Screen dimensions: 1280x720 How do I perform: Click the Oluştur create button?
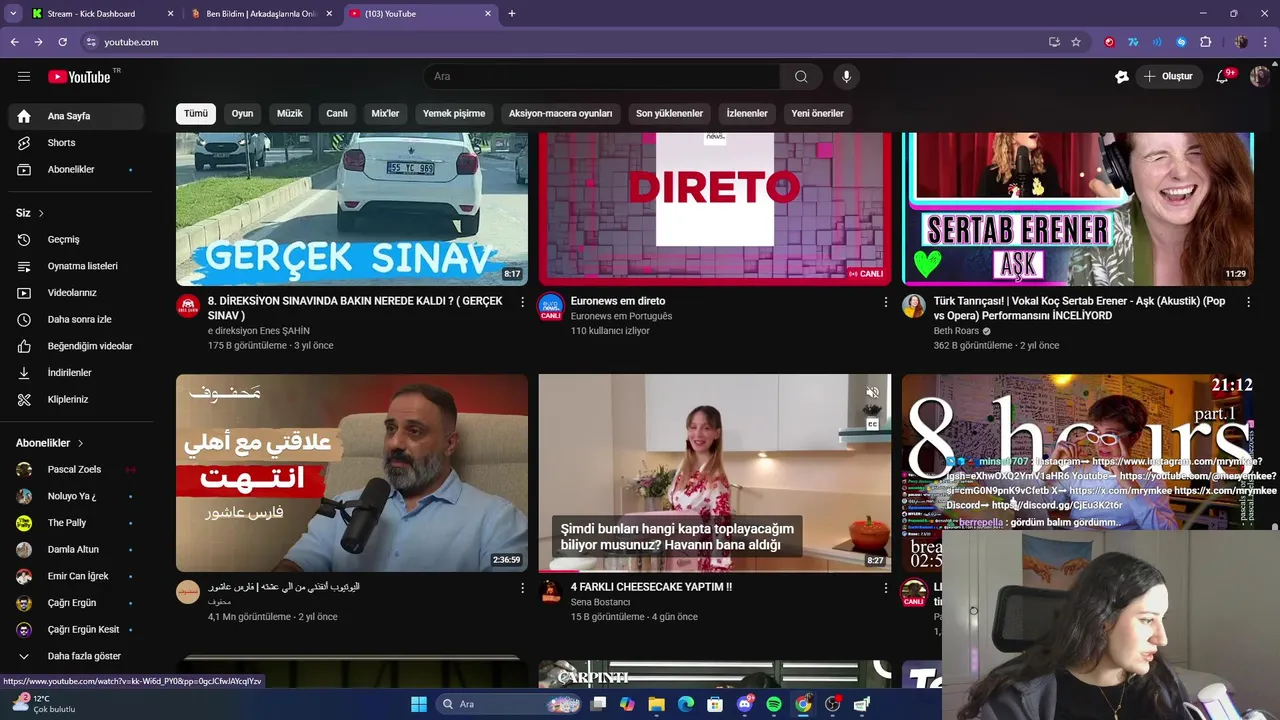[x=1168, y=77]
